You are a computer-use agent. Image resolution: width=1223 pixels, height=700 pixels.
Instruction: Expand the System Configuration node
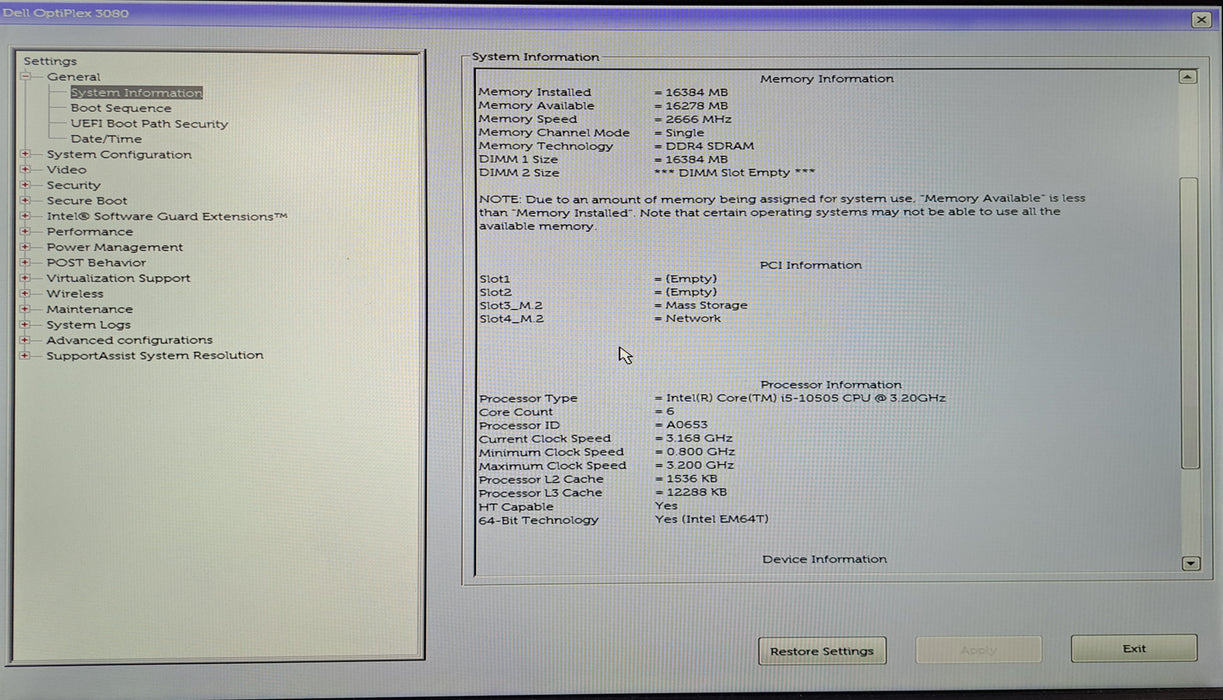click(26, 154)
